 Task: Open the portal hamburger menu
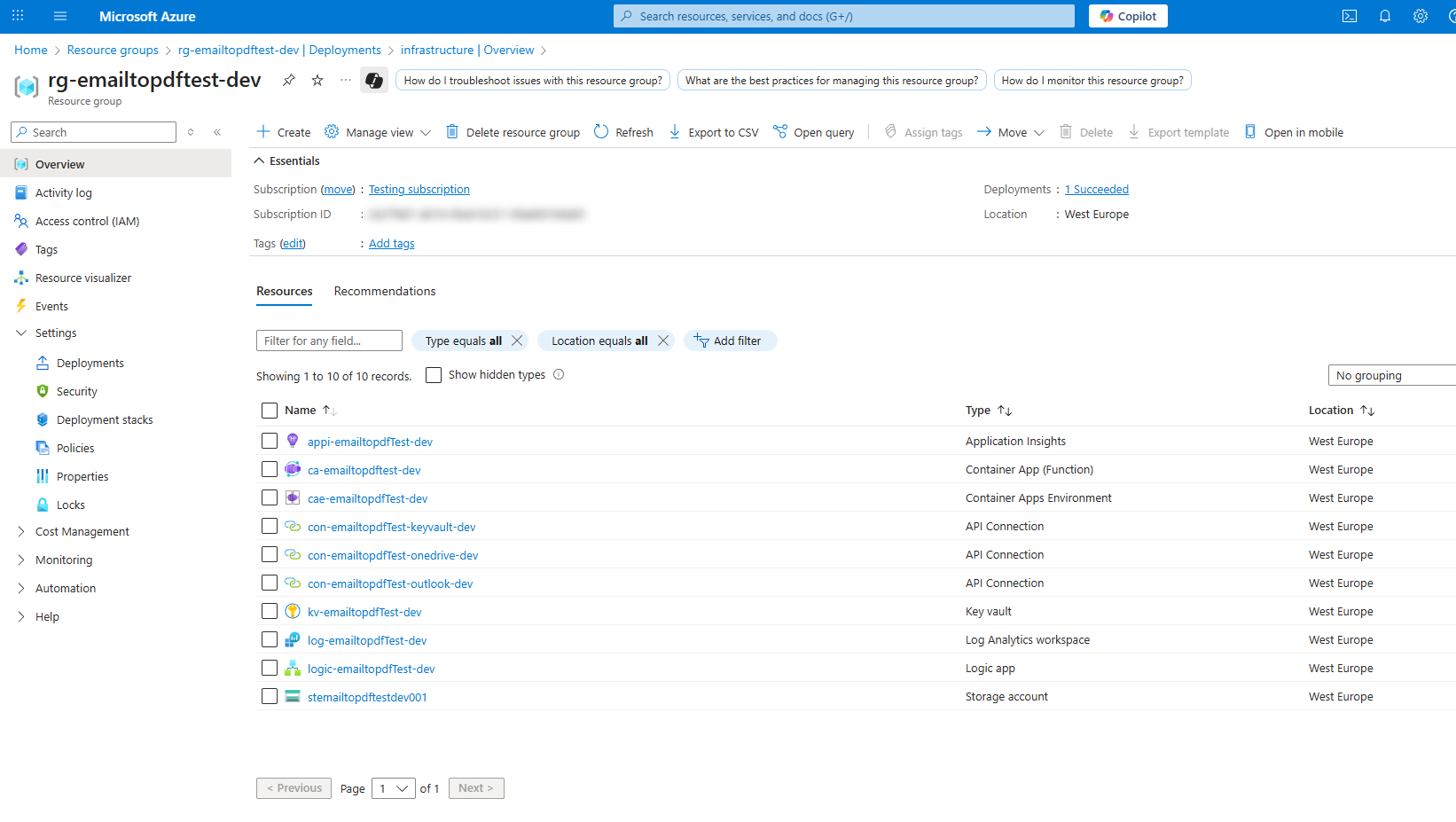[x=60, y=16]
